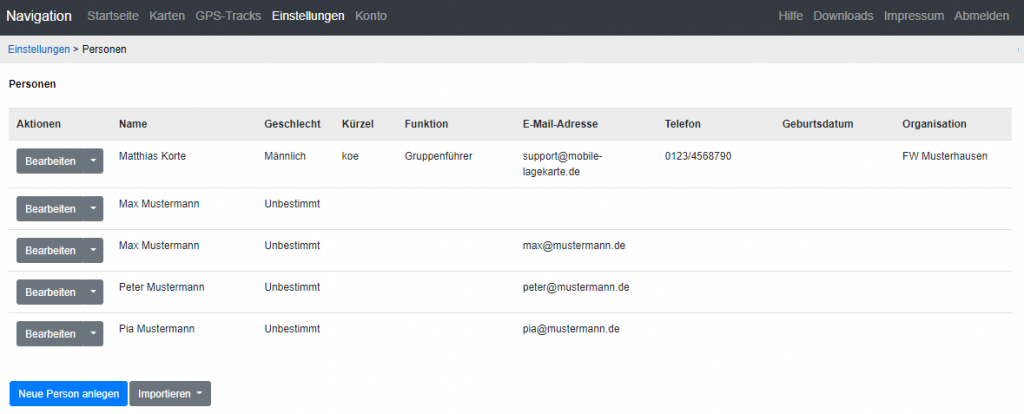
Task: Click the Name column header
Action: click(x=133, y=124)
